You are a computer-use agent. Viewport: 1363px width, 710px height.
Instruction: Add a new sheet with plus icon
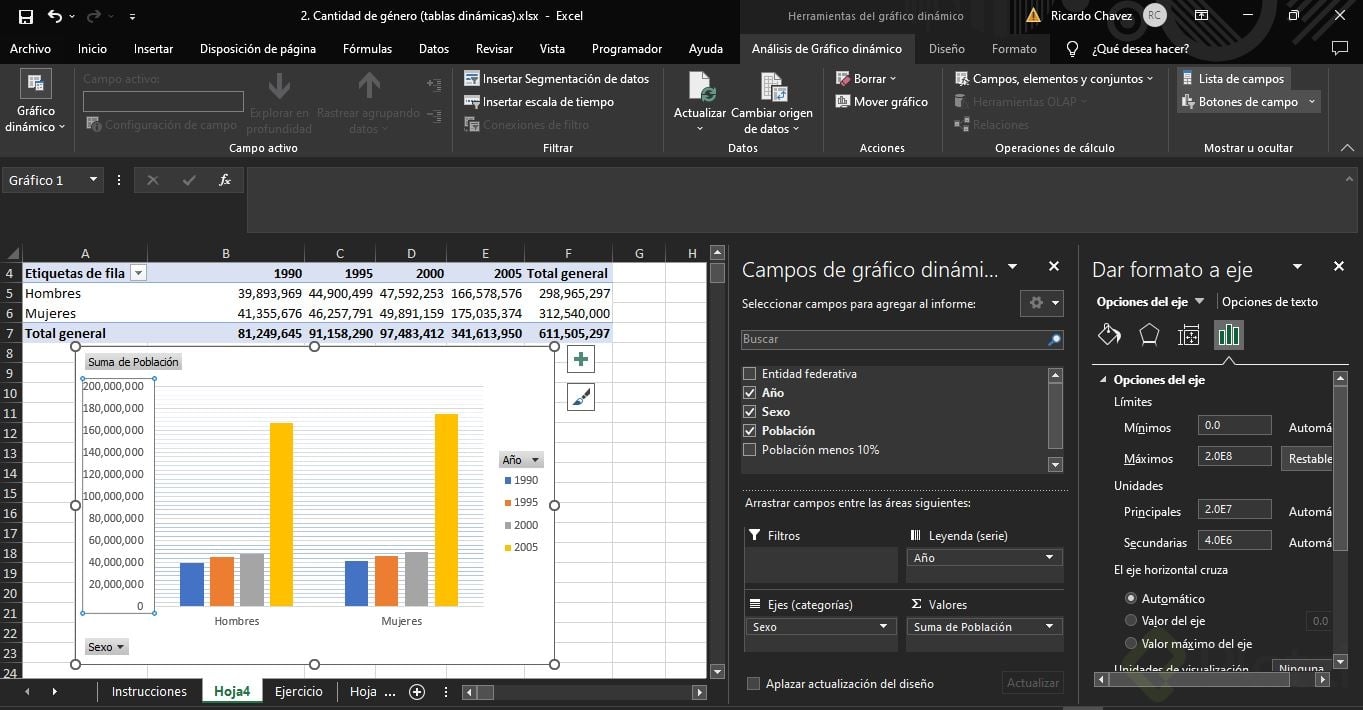[x=417, y=692]
